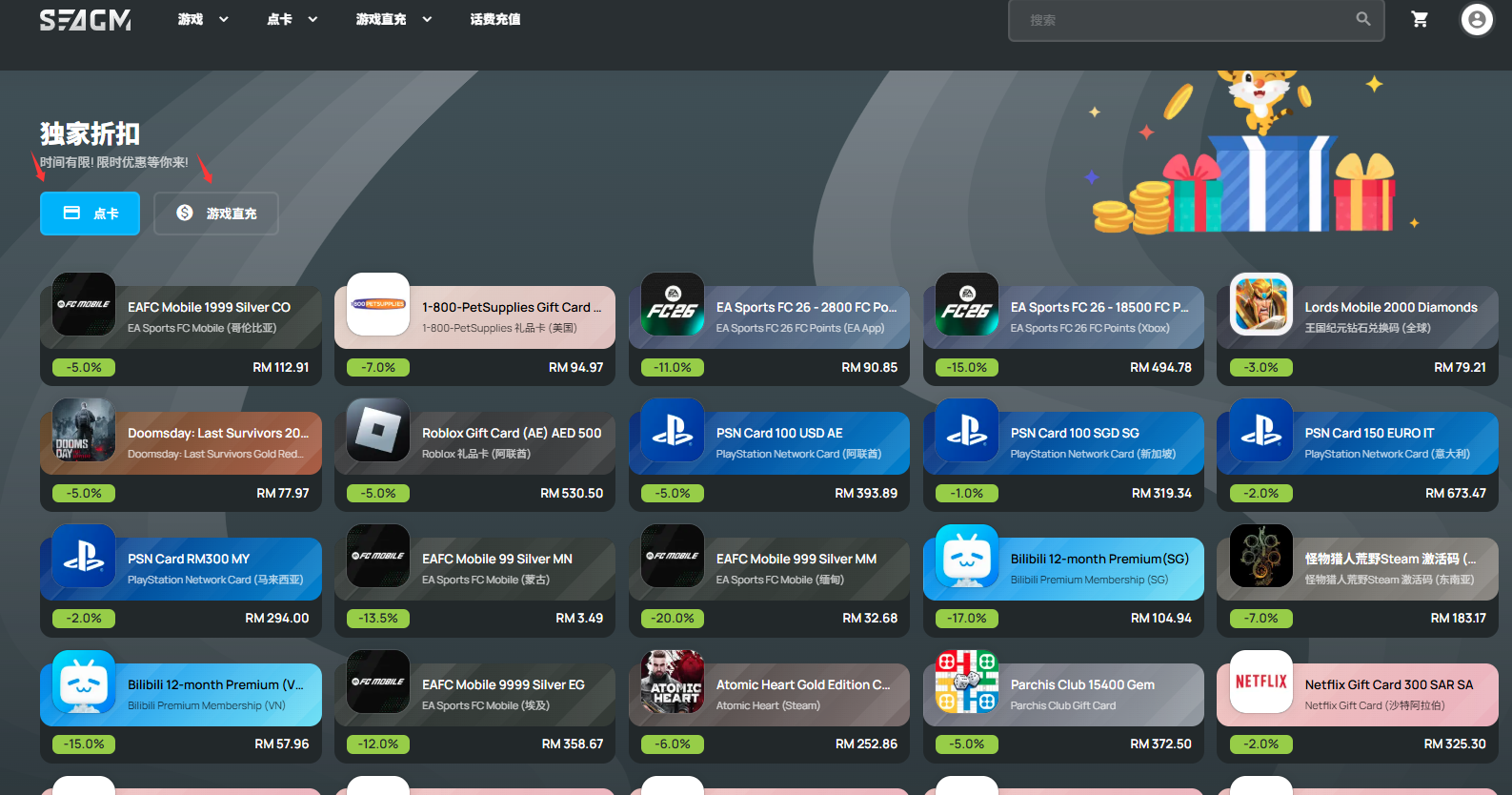Image resolution: width=1512 pixels, height=795 pixels.
Task: Expand the 点卡 navigation dropdown
Action: [x=292, y=19]
